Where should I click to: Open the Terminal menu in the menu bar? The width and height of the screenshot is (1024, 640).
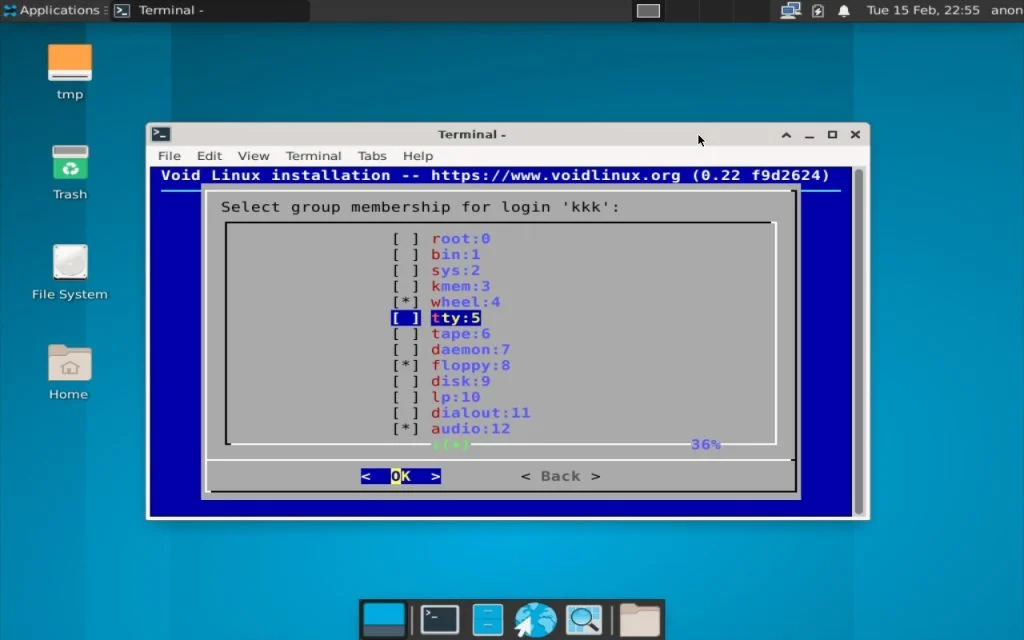tap(313, 155)
